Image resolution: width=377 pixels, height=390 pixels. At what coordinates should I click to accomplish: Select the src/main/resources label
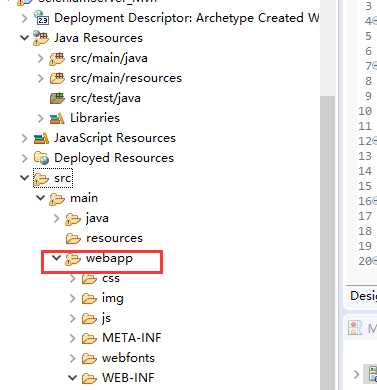click(126, 78)
